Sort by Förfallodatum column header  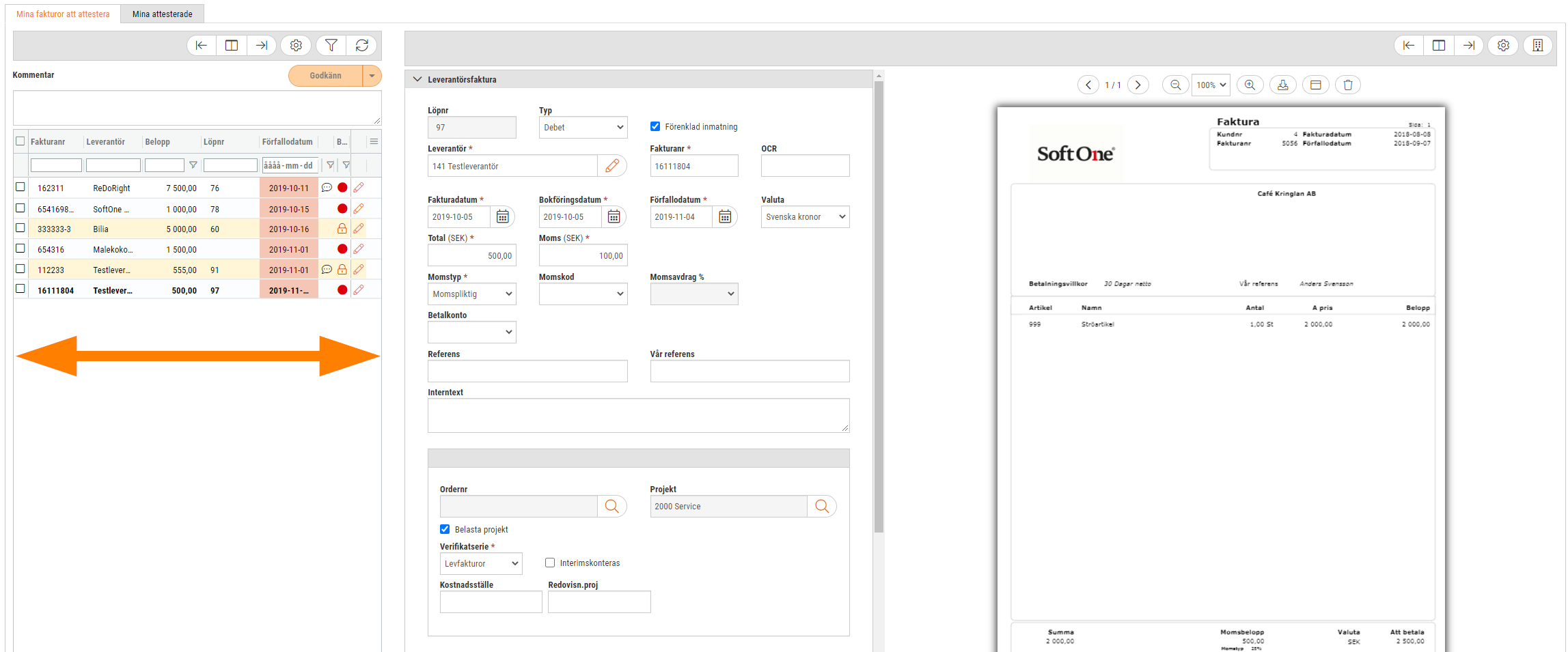pos(288,142)
